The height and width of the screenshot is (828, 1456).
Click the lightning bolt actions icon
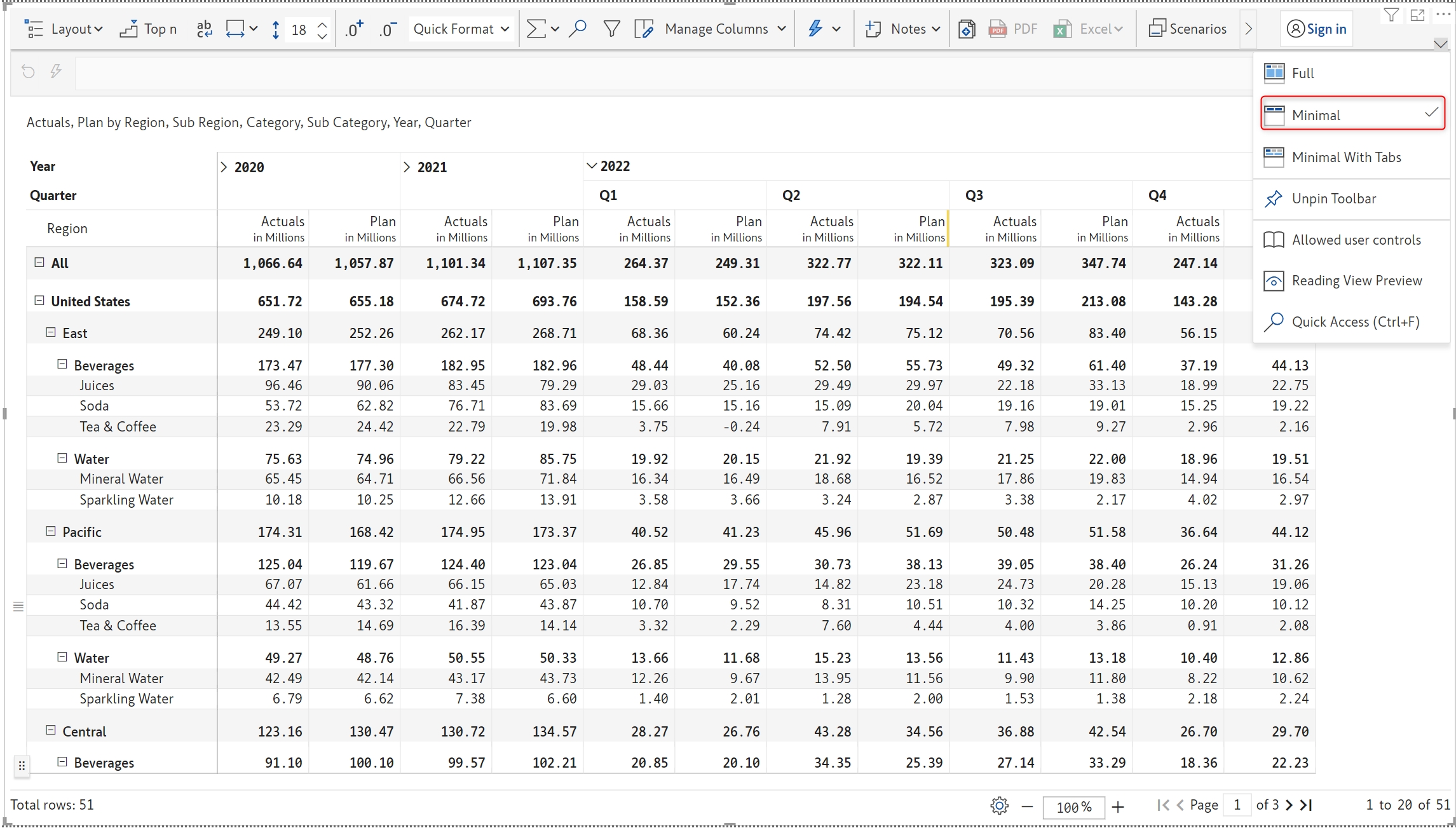815,29
